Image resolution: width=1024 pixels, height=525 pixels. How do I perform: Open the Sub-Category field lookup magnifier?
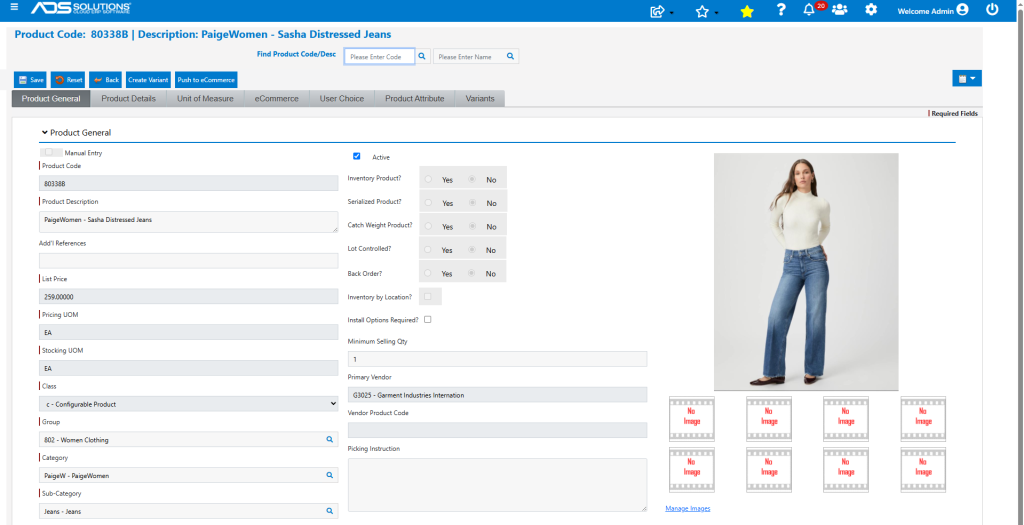(x=330, y=511)
